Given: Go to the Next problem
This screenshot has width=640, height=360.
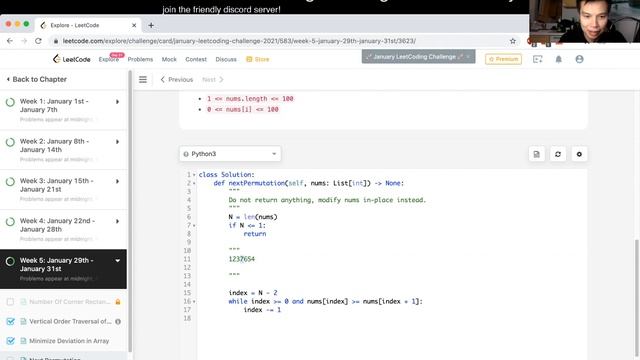Looking at the screenshot, I should (213, 80).
